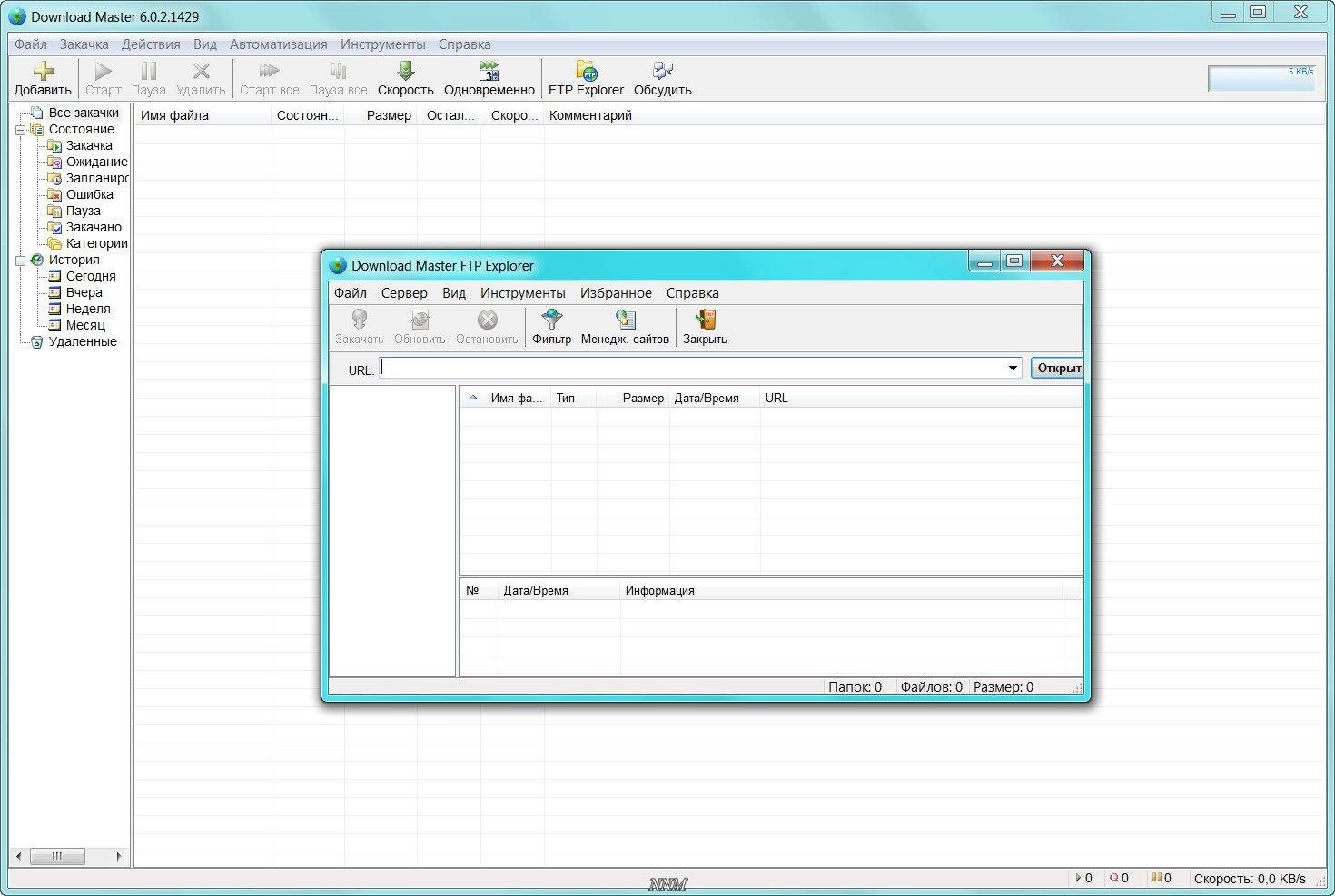The image size is (1335, 896).
Task: Open the Одновременно simultaneous downloads icon
Action: 489,71
